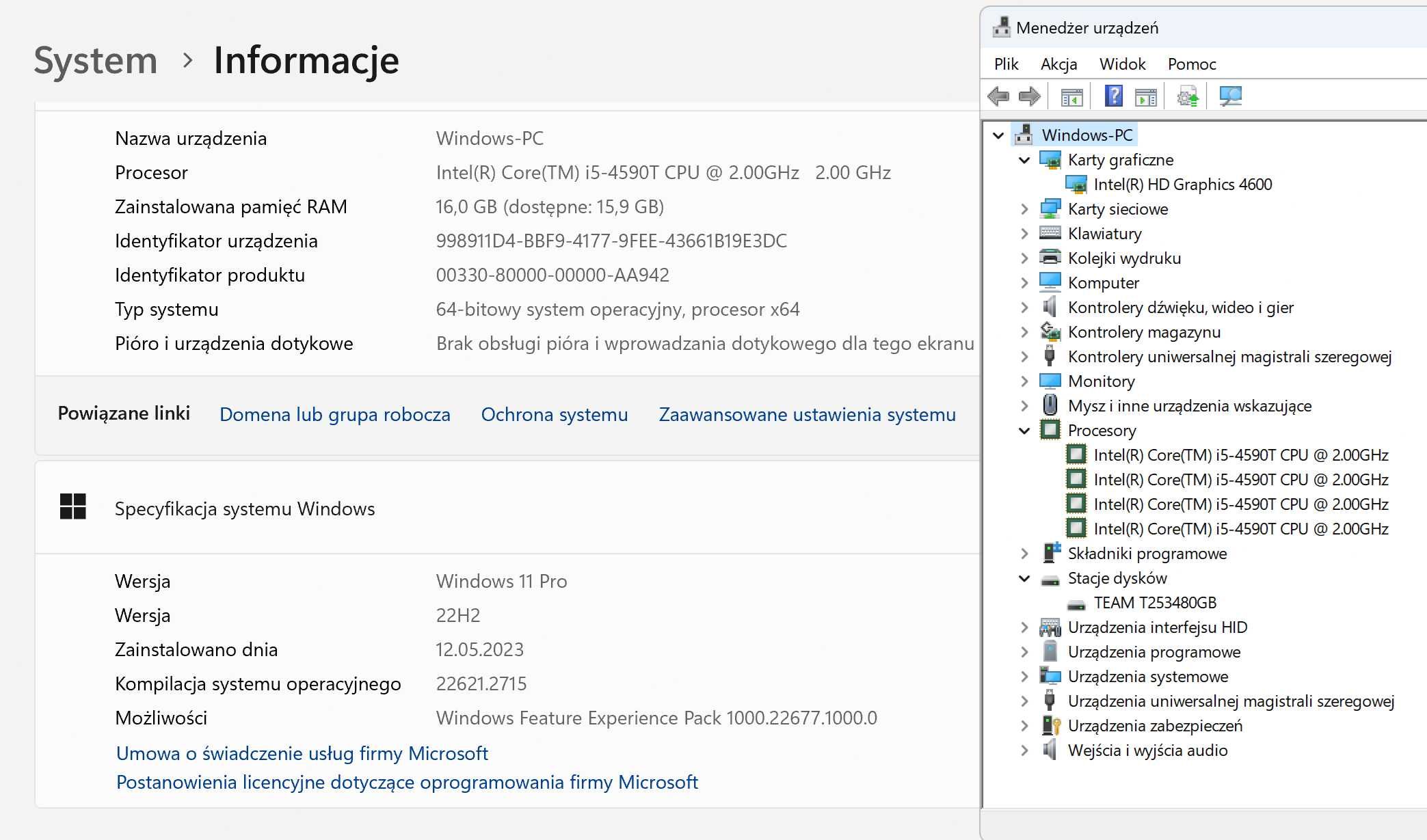This screenshot has height=840, width=1427.
Task: Click the Kolejki wydruku printer icon
Action: [1050, 258]
